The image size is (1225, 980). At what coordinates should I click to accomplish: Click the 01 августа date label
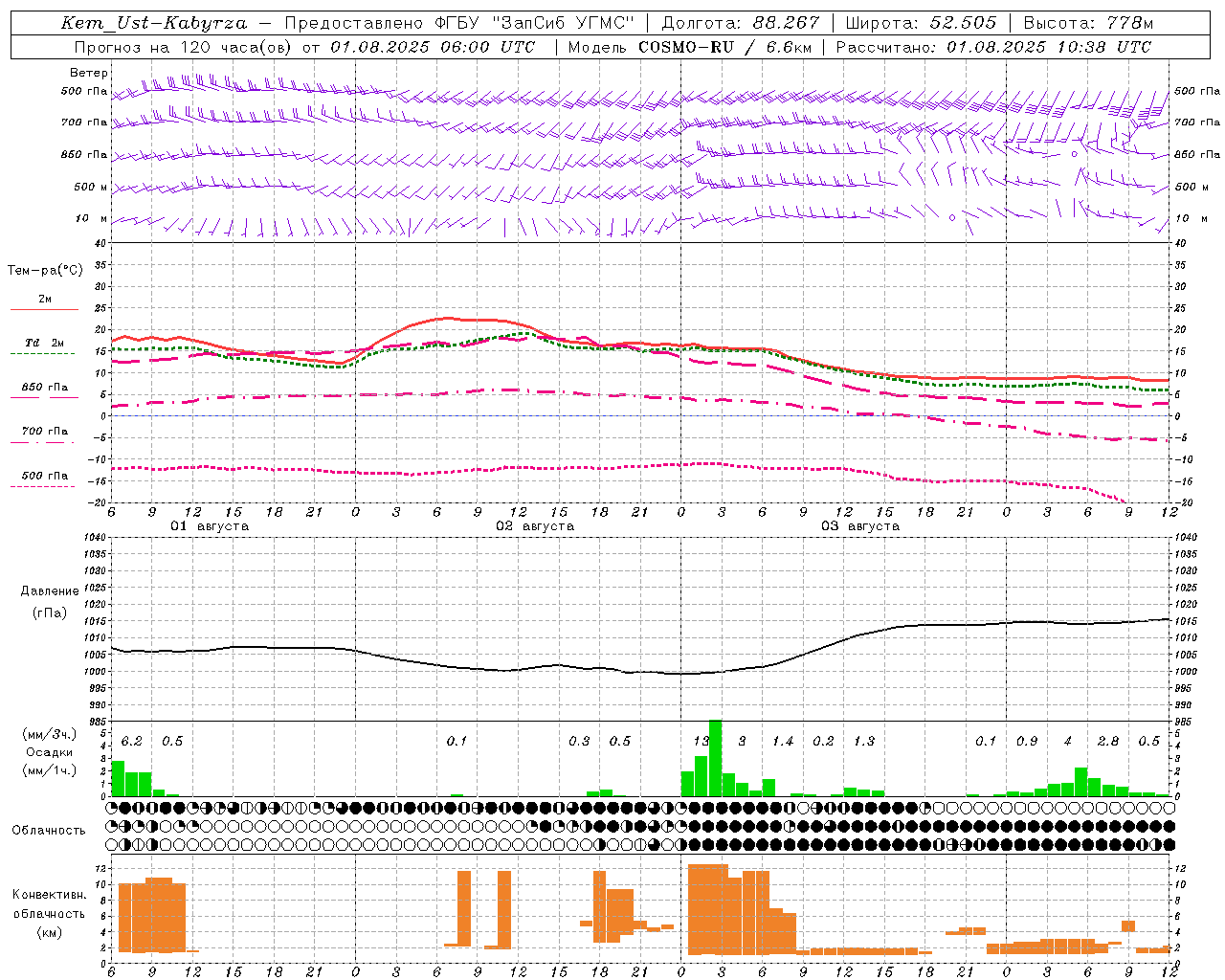[210, 526]
